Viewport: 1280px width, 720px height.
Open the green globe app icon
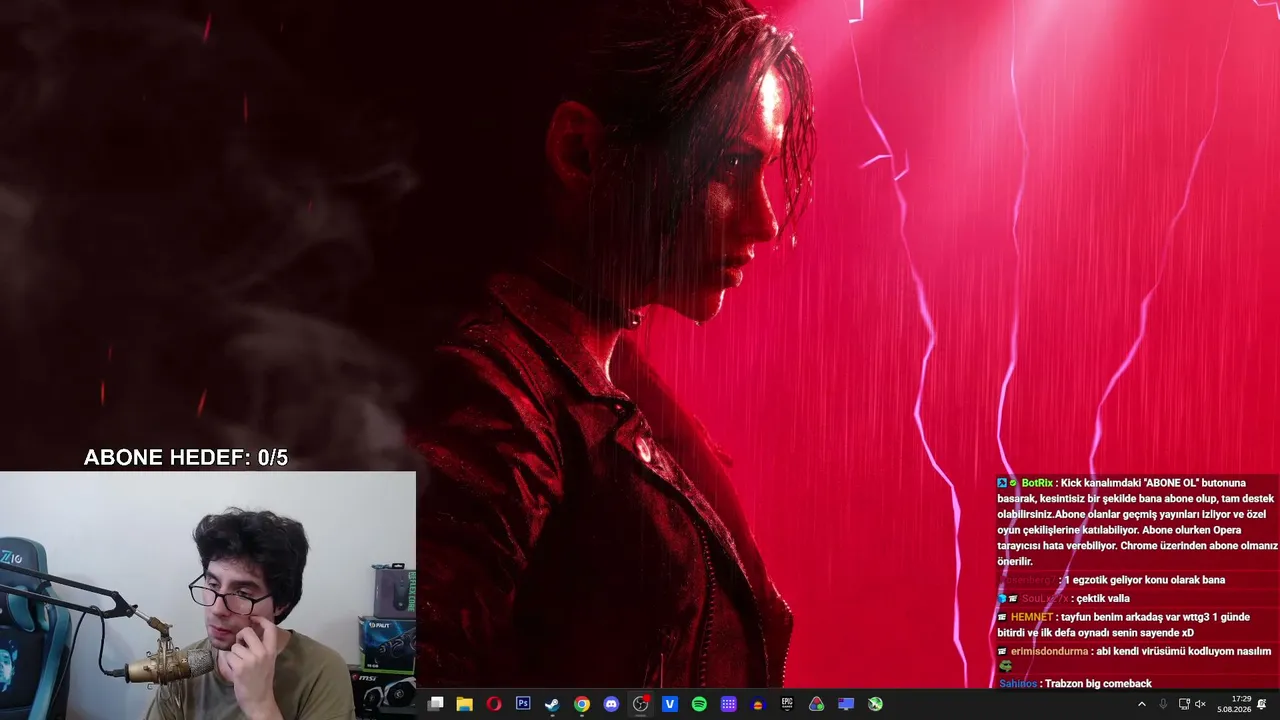tap(875, 704)
